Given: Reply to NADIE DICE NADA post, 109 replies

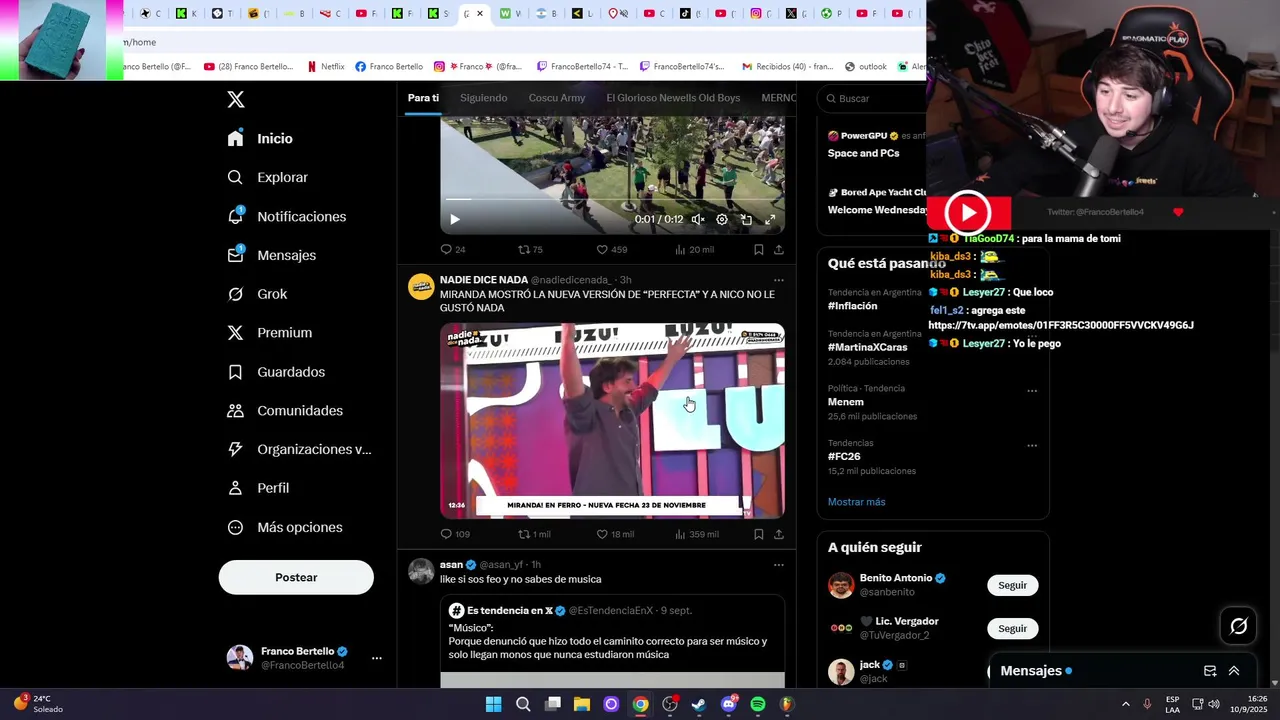Looking at the screenshot, I should click(x=455, y=534).
